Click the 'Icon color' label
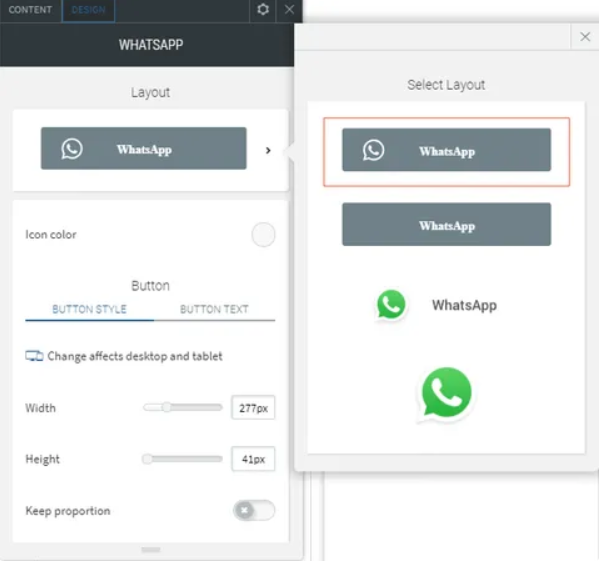This screenshot has width=601, height=563. 51,235
